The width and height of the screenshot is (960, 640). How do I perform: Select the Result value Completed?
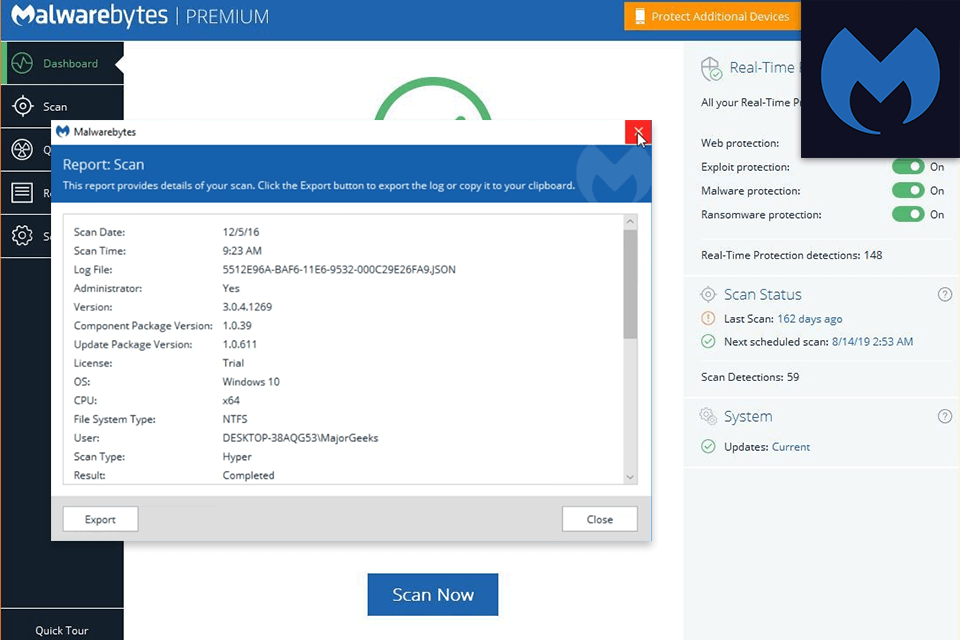click(x=249, y=475)
